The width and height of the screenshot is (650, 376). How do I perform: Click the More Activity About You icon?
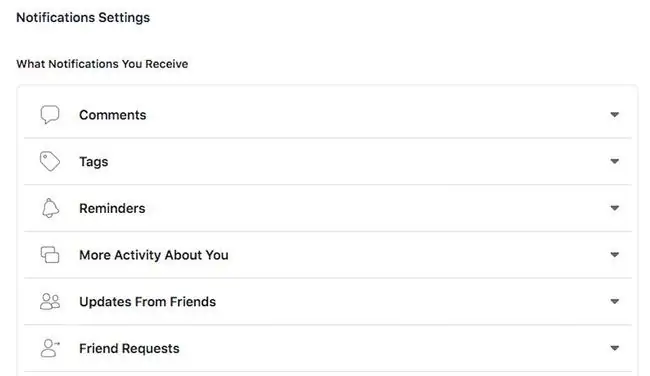tap(50, 255)
